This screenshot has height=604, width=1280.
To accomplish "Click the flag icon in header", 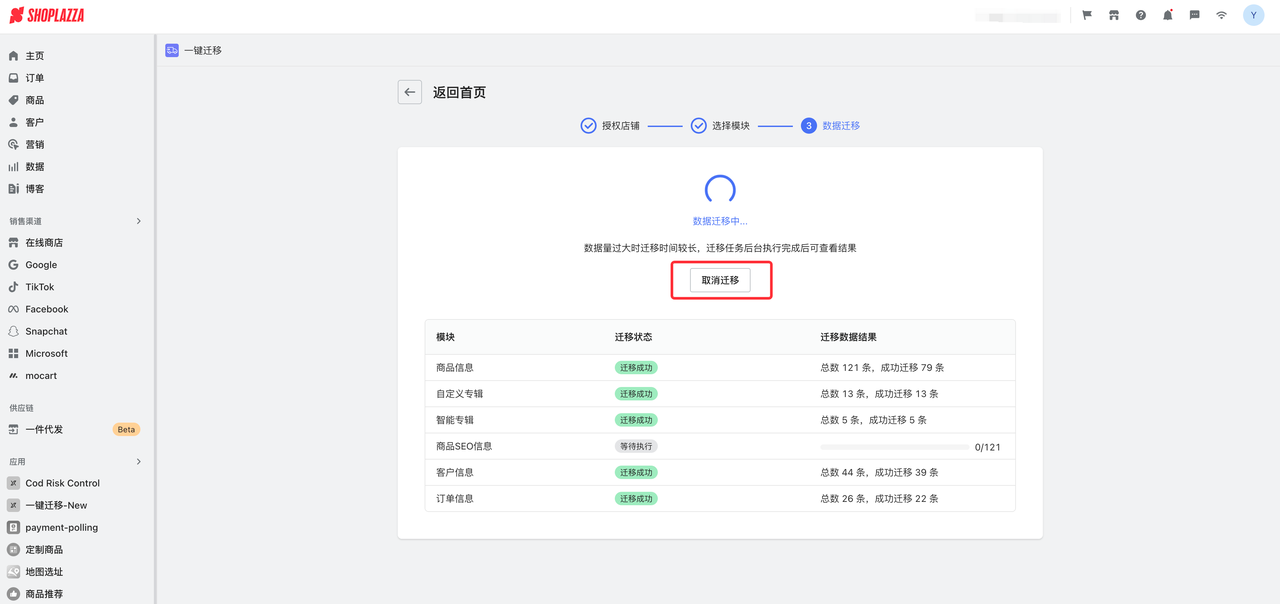I will pos(1086,16).
